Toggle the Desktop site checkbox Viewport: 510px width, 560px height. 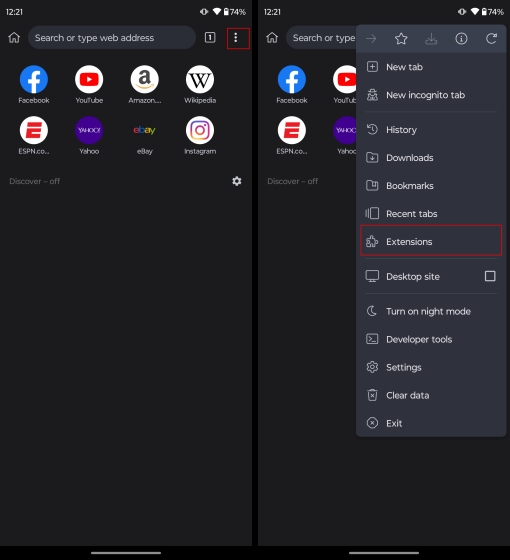(x=490, y=276)
